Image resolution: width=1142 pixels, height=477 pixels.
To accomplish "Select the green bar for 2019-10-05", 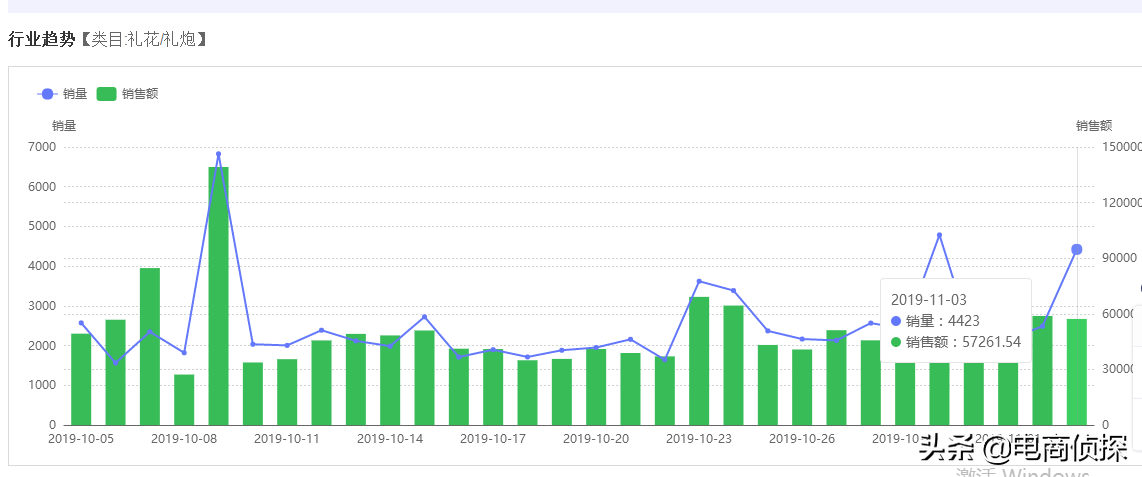I will pos(81,379).
